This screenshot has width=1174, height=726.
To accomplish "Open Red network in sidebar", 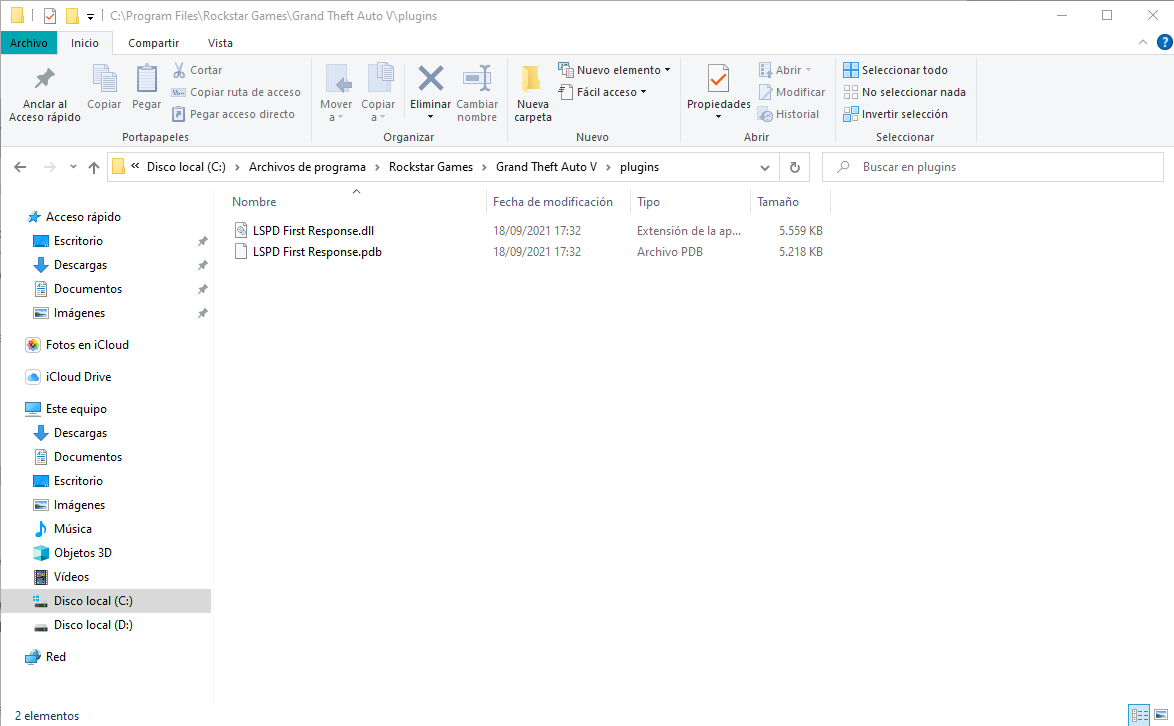I will (55, 657).
